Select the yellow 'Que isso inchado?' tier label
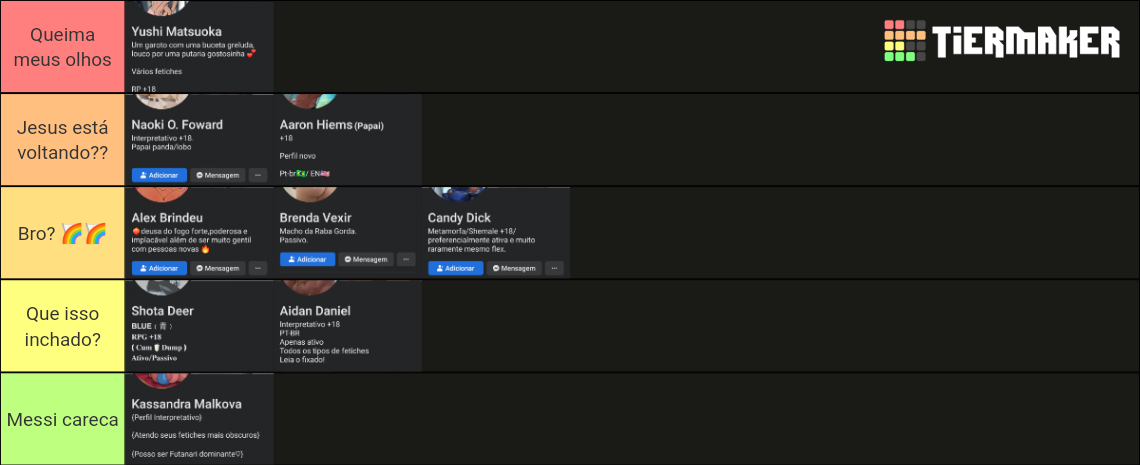The image size is (1140, 465). [x=63, y=326]
